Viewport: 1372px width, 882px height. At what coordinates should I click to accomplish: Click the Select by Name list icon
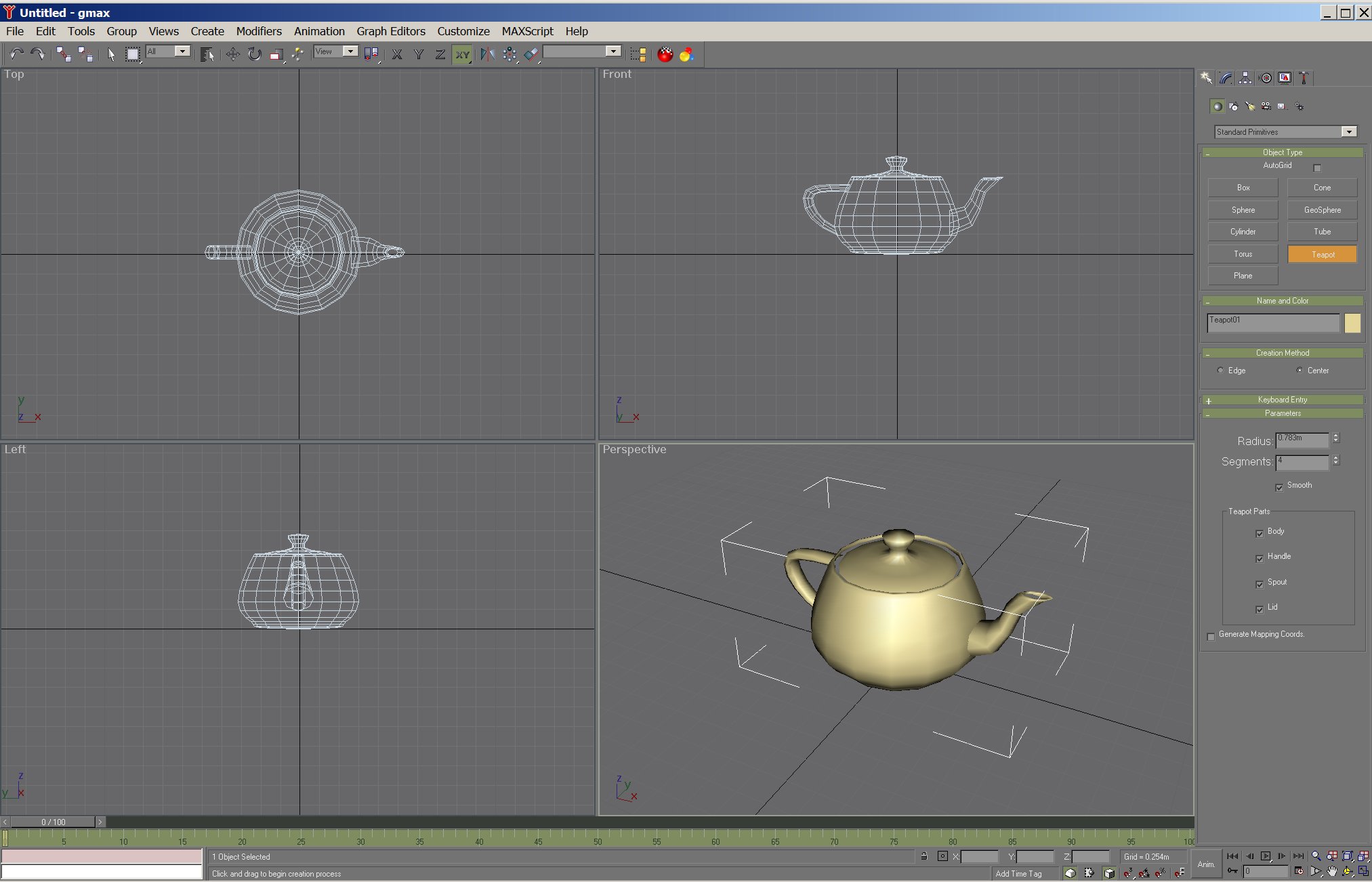point(207,54)
